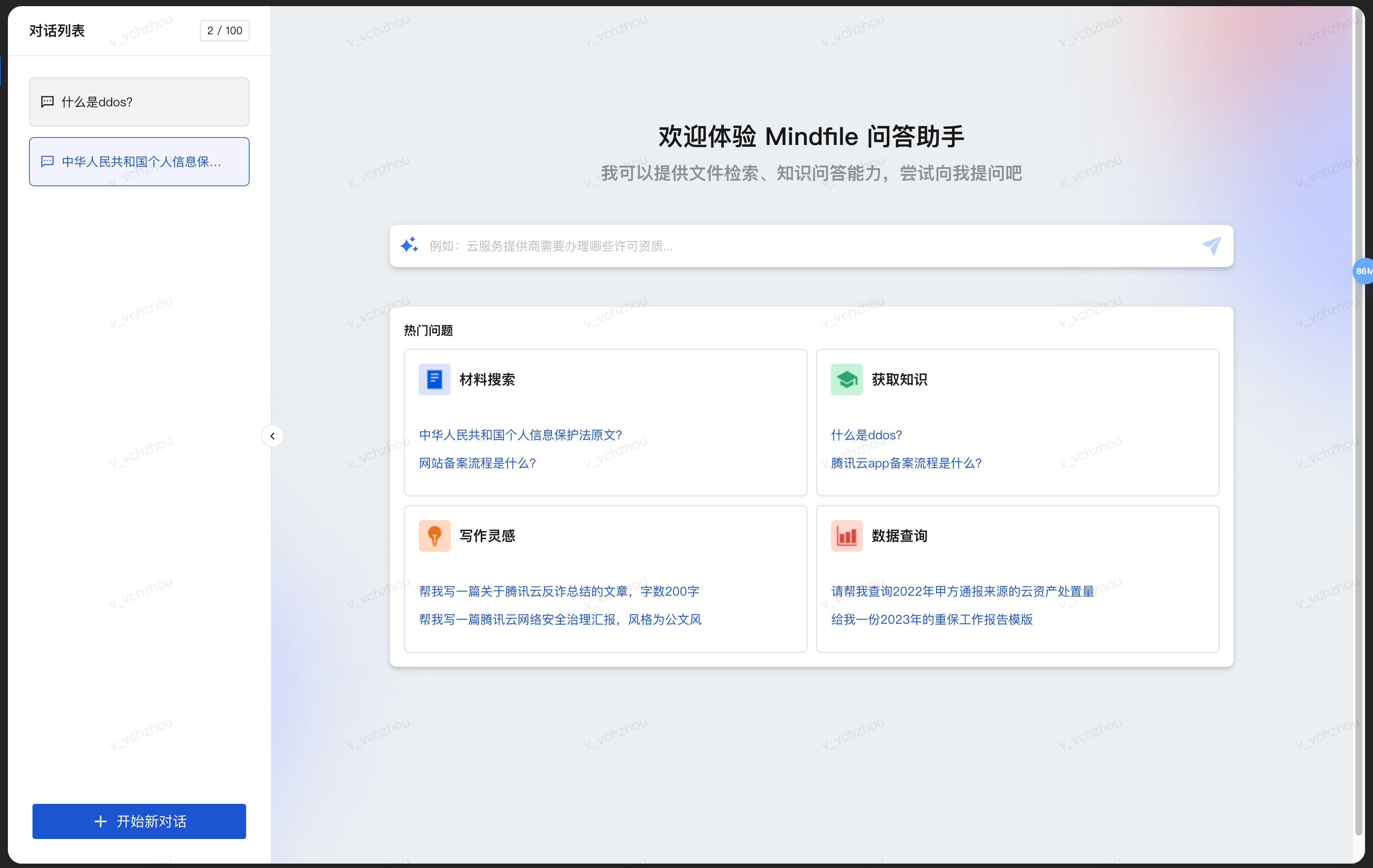Click the 2 / 100 conversation counter

pos(225,30)
